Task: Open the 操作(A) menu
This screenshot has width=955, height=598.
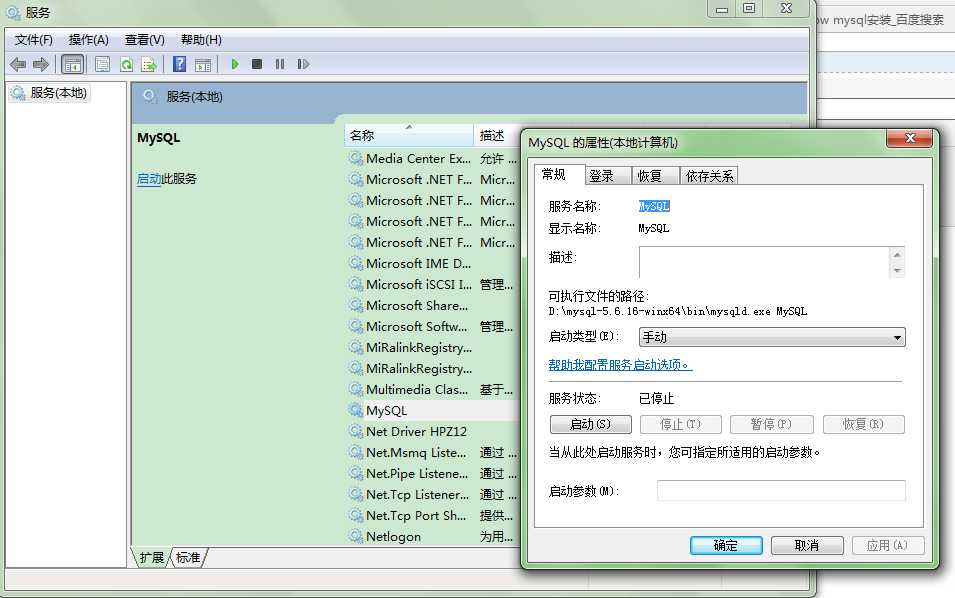Action: pyautogui.click(x=88, y=40)
